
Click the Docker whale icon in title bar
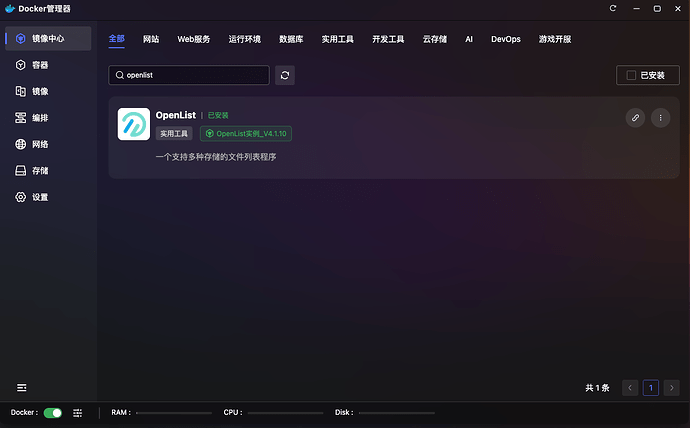pos(10,9)
